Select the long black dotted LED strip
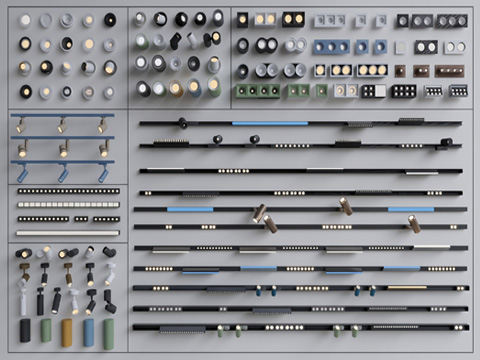 coord(69,191)
